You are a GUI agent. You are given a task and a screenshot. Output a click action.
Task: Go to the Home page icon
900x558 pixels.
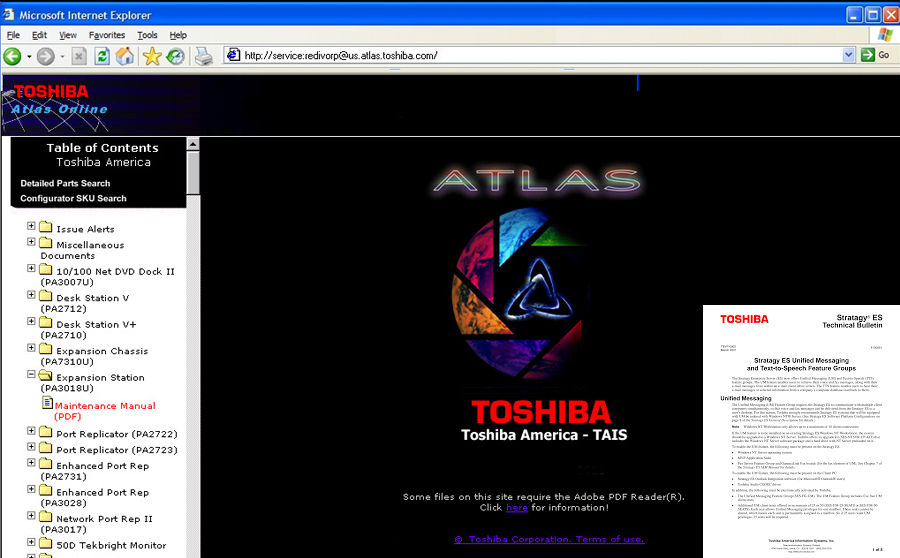pyautogui.click(x=125, y=56)
